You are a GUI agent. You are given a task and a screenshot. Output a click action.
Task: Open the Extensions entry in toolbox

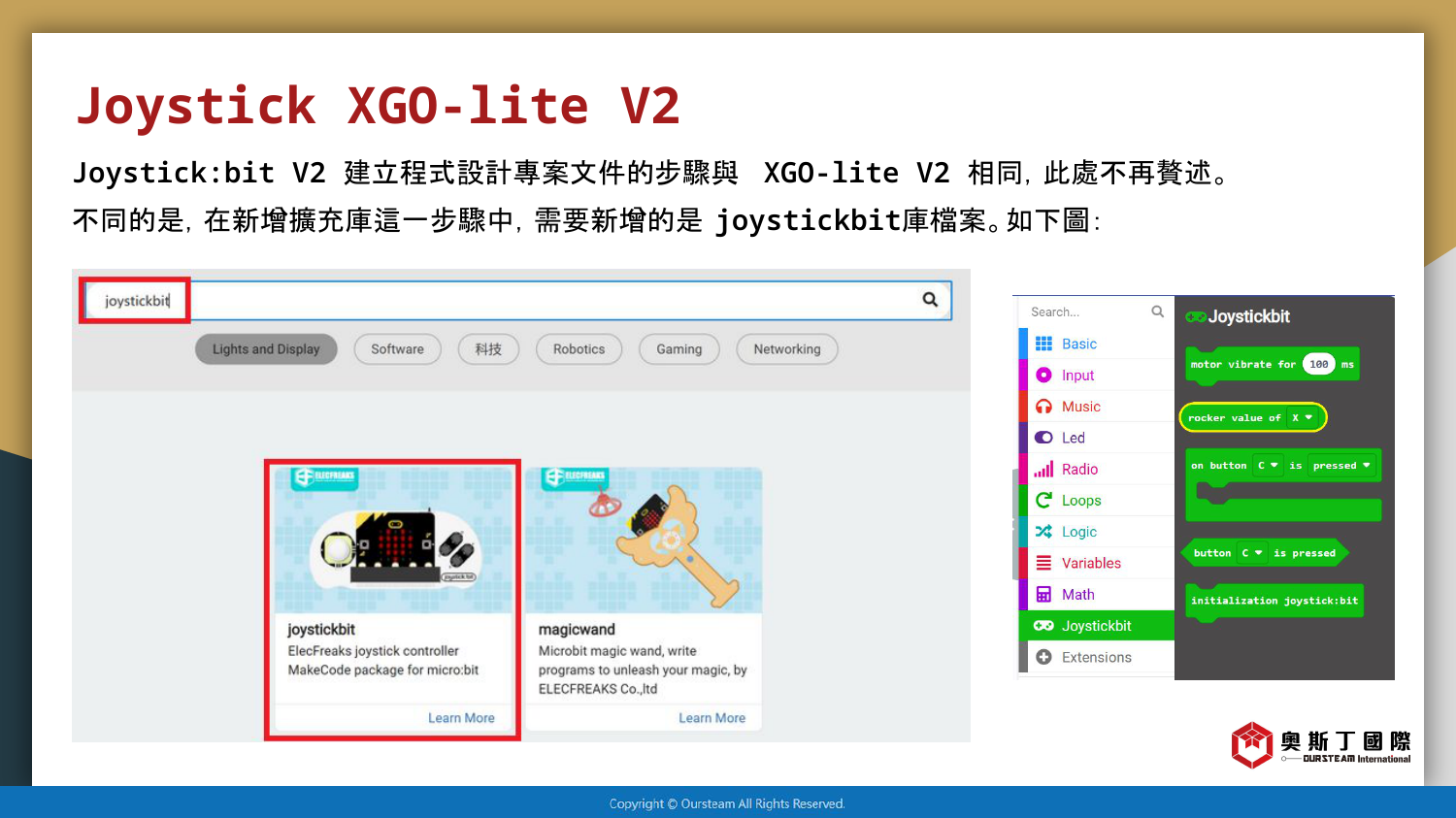click(x=1096, y=657)
